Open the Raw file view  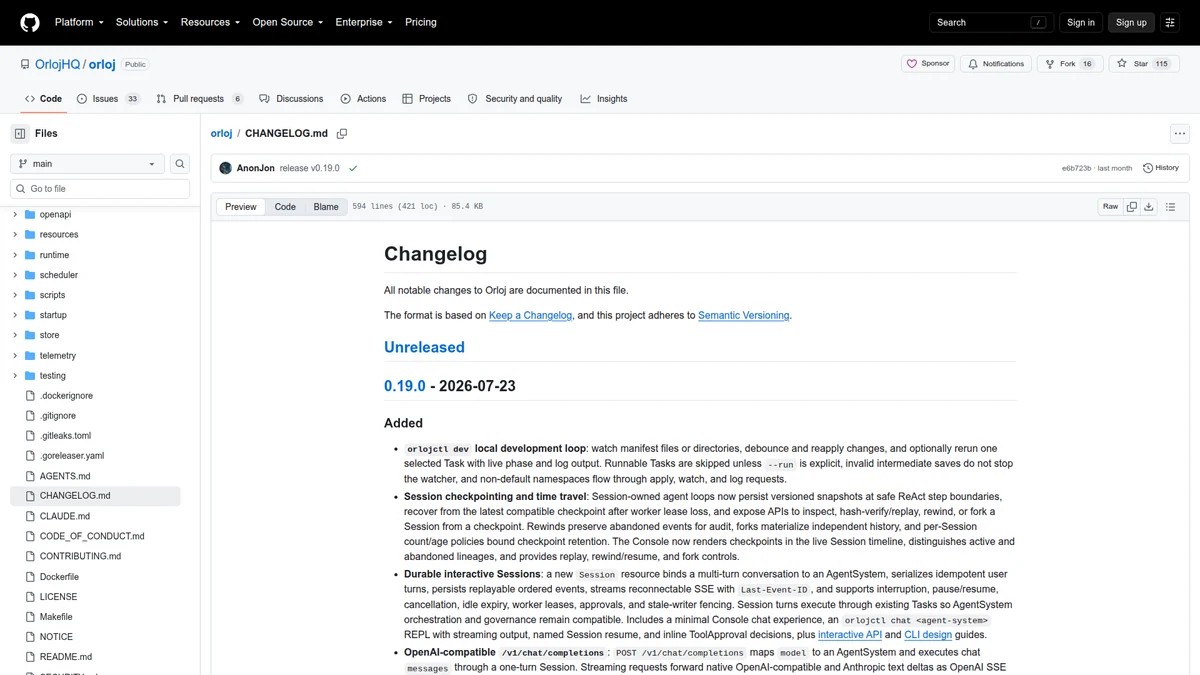pos(1110,207)
